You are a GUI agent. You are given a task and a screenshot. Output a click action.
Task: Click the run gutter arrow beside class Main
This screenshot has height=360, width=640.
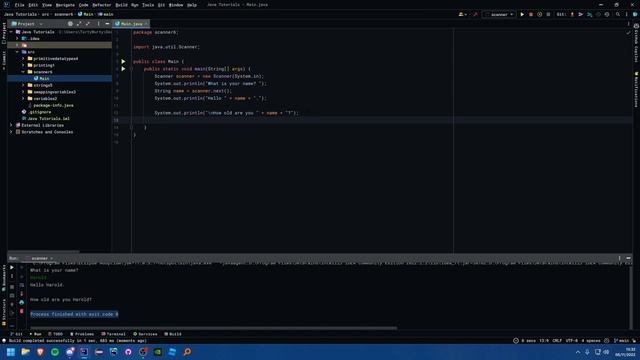pos(123,62)
